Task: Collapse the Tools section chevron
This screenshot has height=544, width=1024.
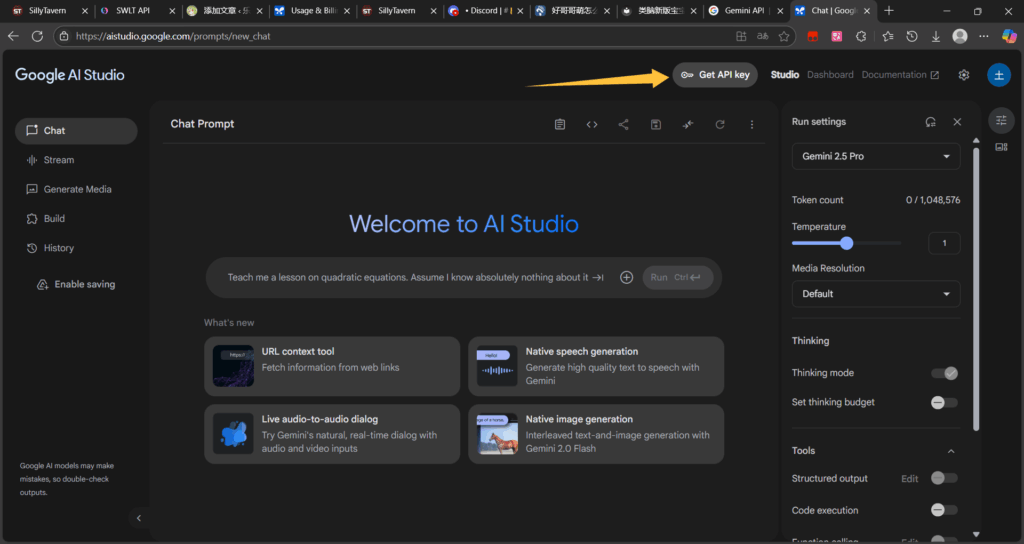Action: coord(950,451)
